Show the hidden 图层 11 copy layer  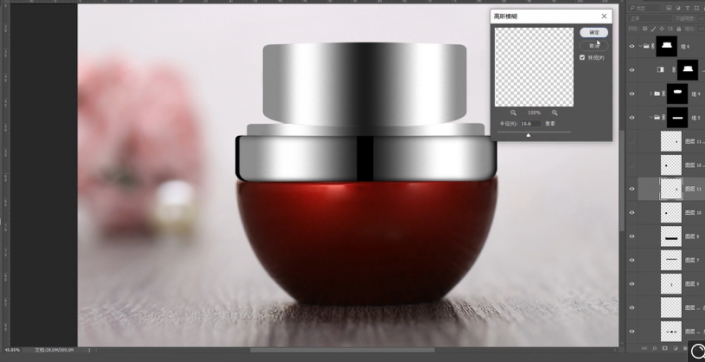point(632,141)
